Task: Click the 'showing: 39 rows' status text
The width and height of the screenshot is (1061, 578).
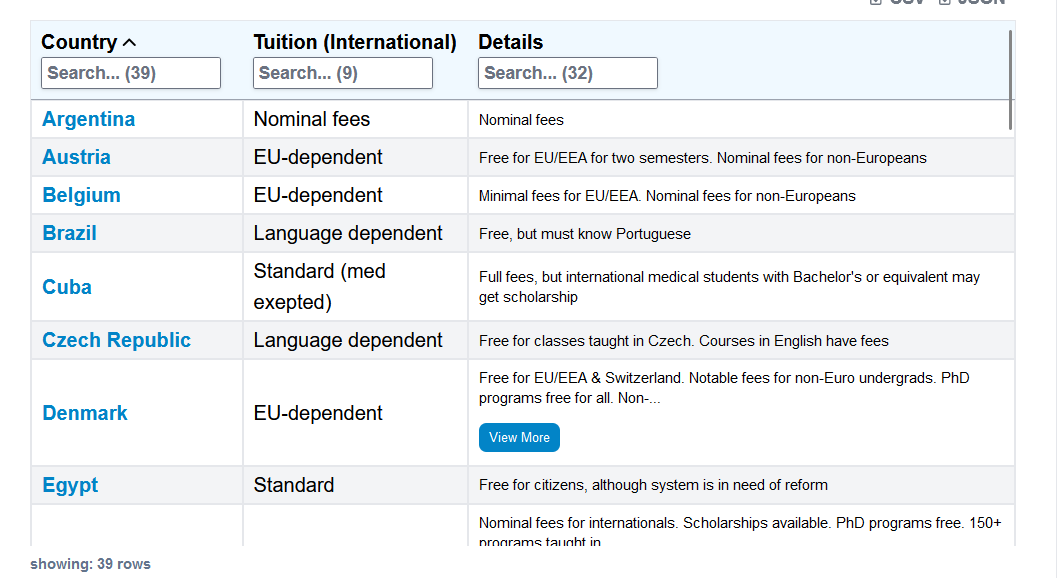Action: click(x=90, y=564)
